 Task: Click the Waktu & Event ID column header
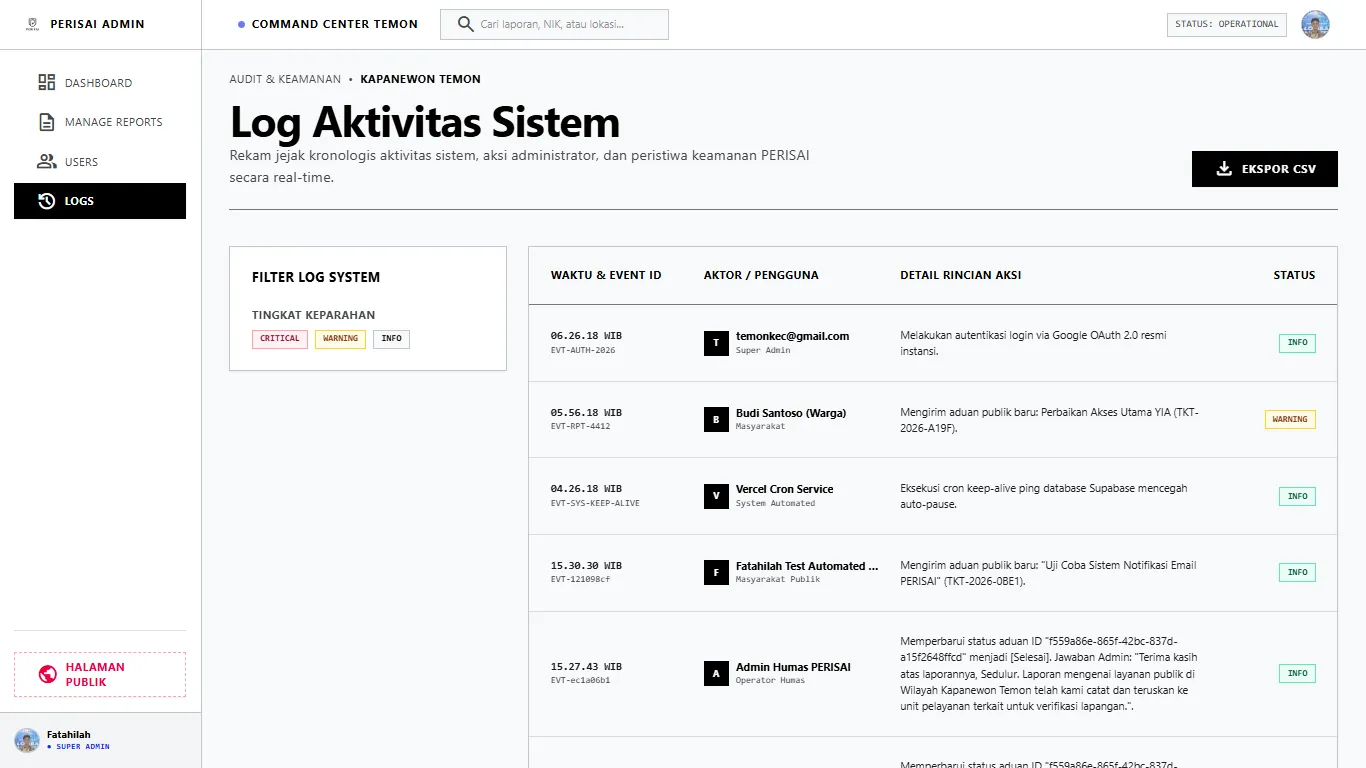click(x=606, y=275)
